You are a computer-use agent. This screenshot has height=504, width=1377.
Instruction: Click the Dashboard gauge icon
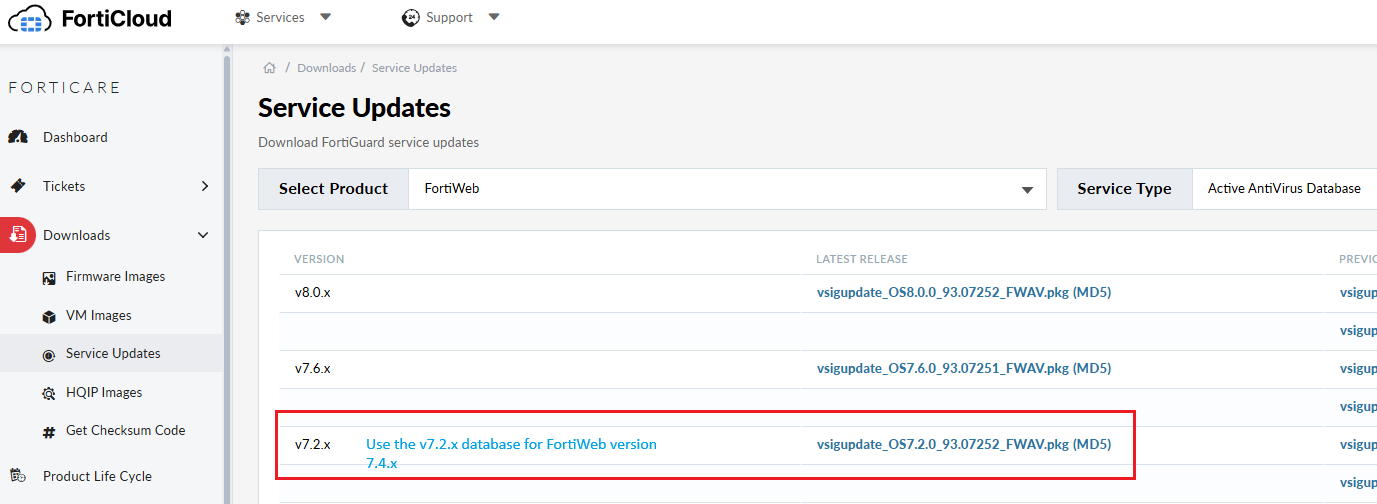[x=18, y=137]
